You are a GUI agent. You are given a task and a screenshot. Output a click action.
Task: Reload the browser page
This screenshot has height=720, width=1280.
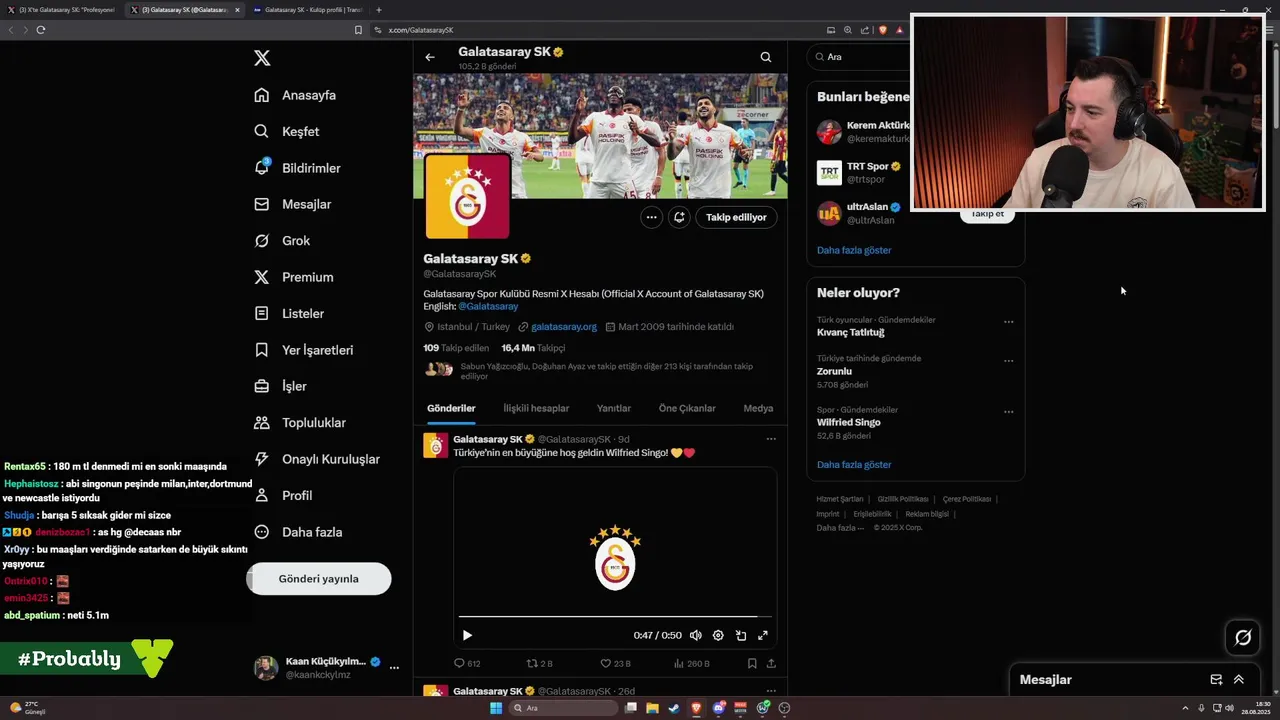(40, 30)
